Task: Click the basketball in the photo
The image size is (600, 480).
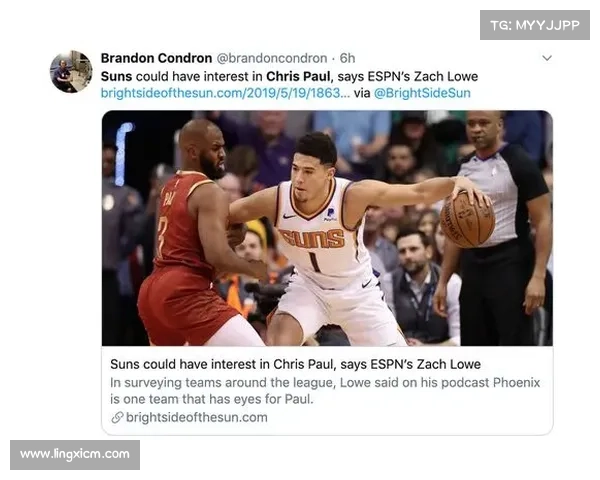Action: 467,219
